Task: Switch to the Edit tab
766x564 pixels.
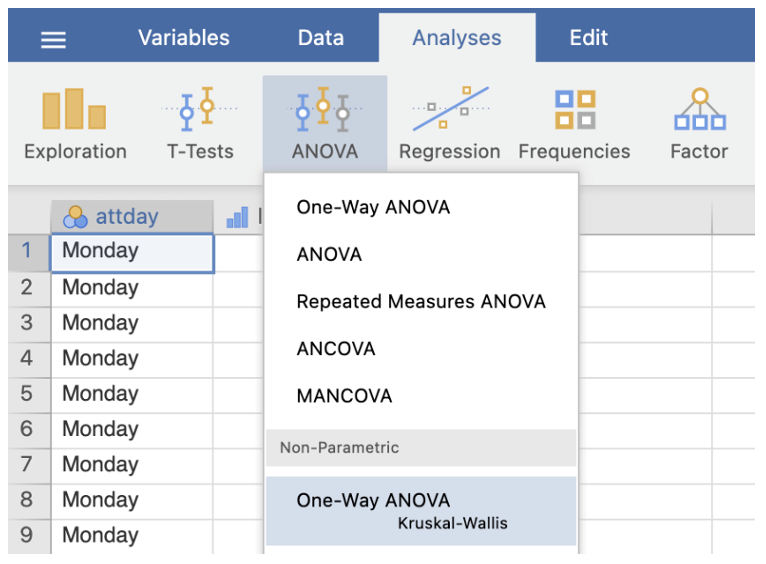Action: (588, 38)
